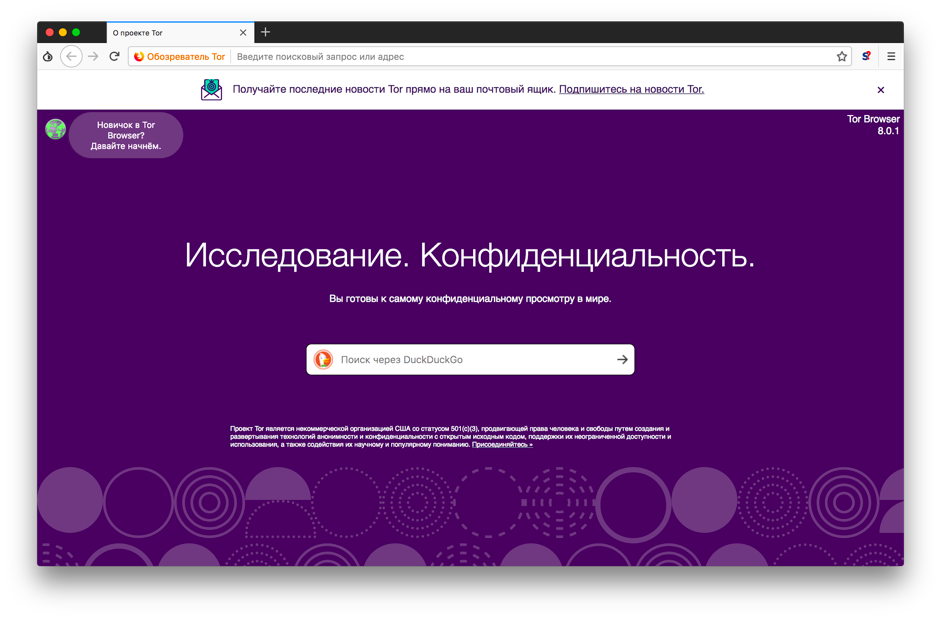Click the newsletter envelope icon
This screenshot has height=618, width=939.
211,89
